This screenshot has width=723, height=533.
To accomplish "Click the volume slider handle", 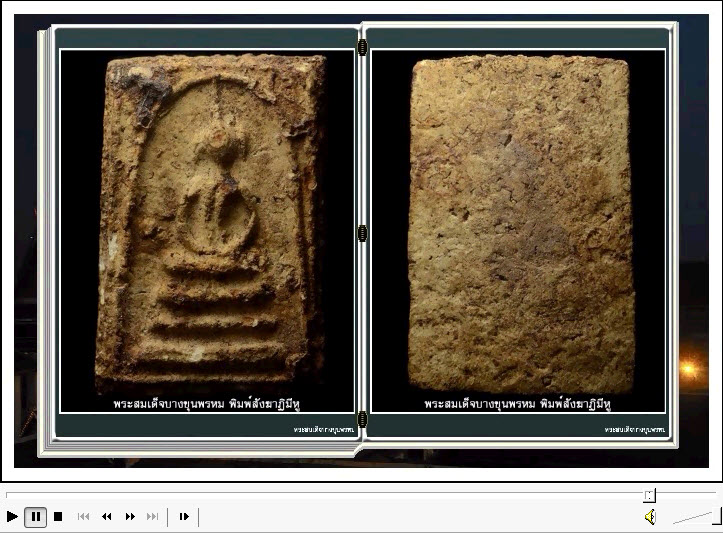I will 717,516.
